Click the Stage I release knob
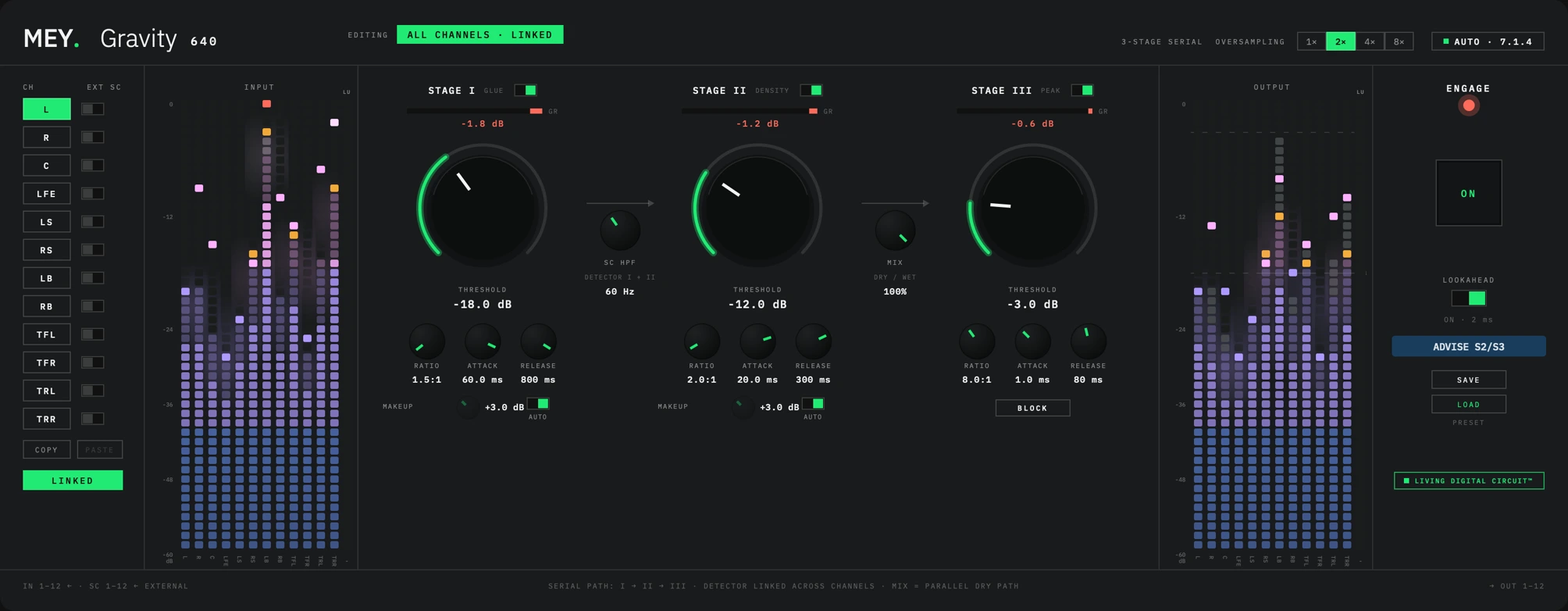 (x=538, y=341)
